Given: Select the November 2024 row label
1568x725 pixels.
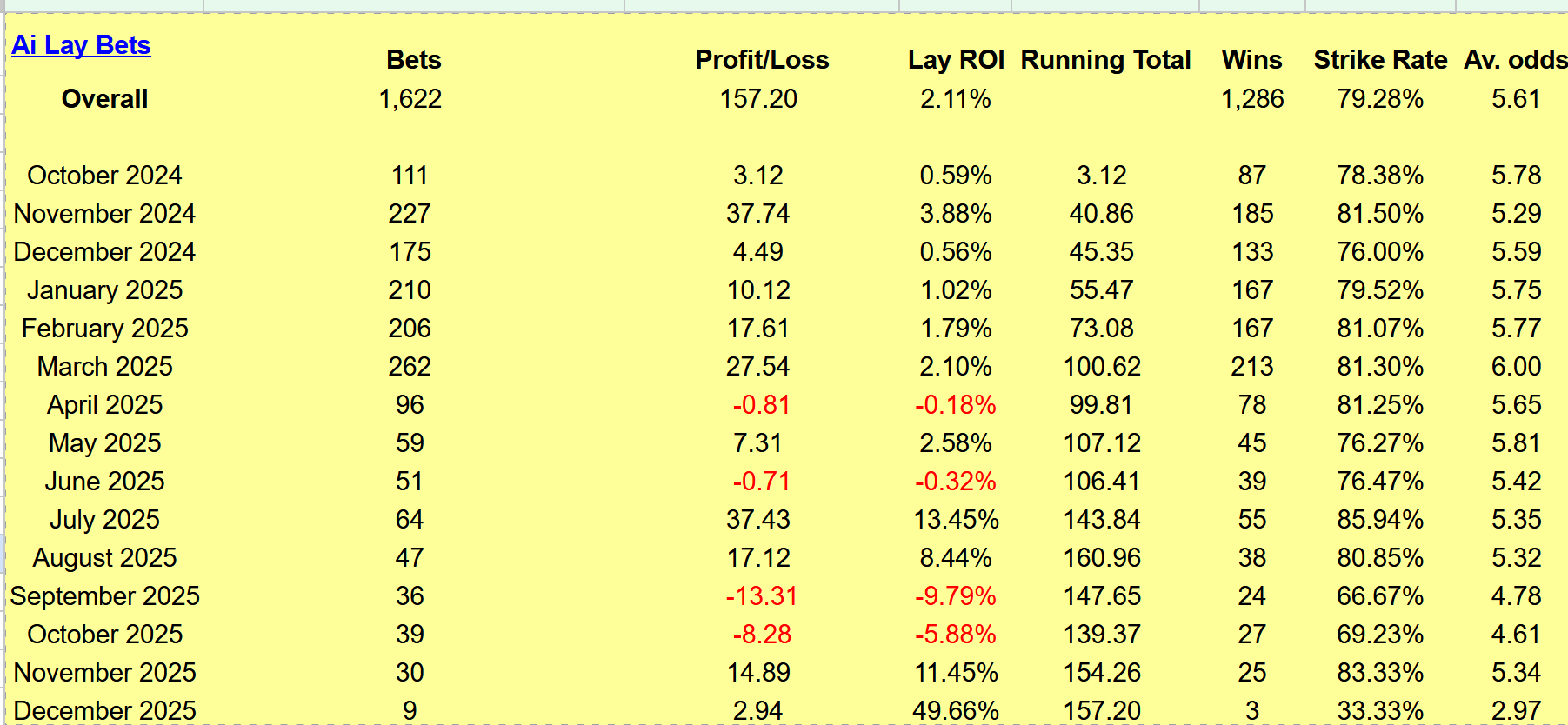Looking at the screenshot, I should click(x=104, y=214).
